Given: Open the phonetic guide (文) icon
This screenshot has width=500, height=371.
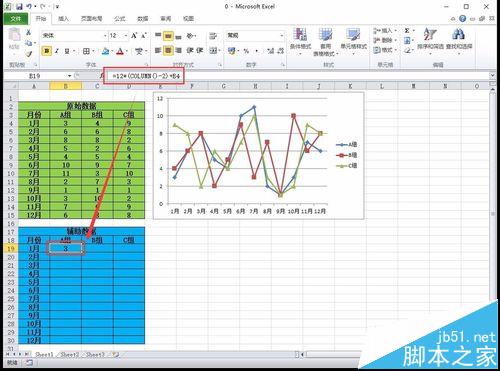Looking at the screenshot, I should [138, 51].
